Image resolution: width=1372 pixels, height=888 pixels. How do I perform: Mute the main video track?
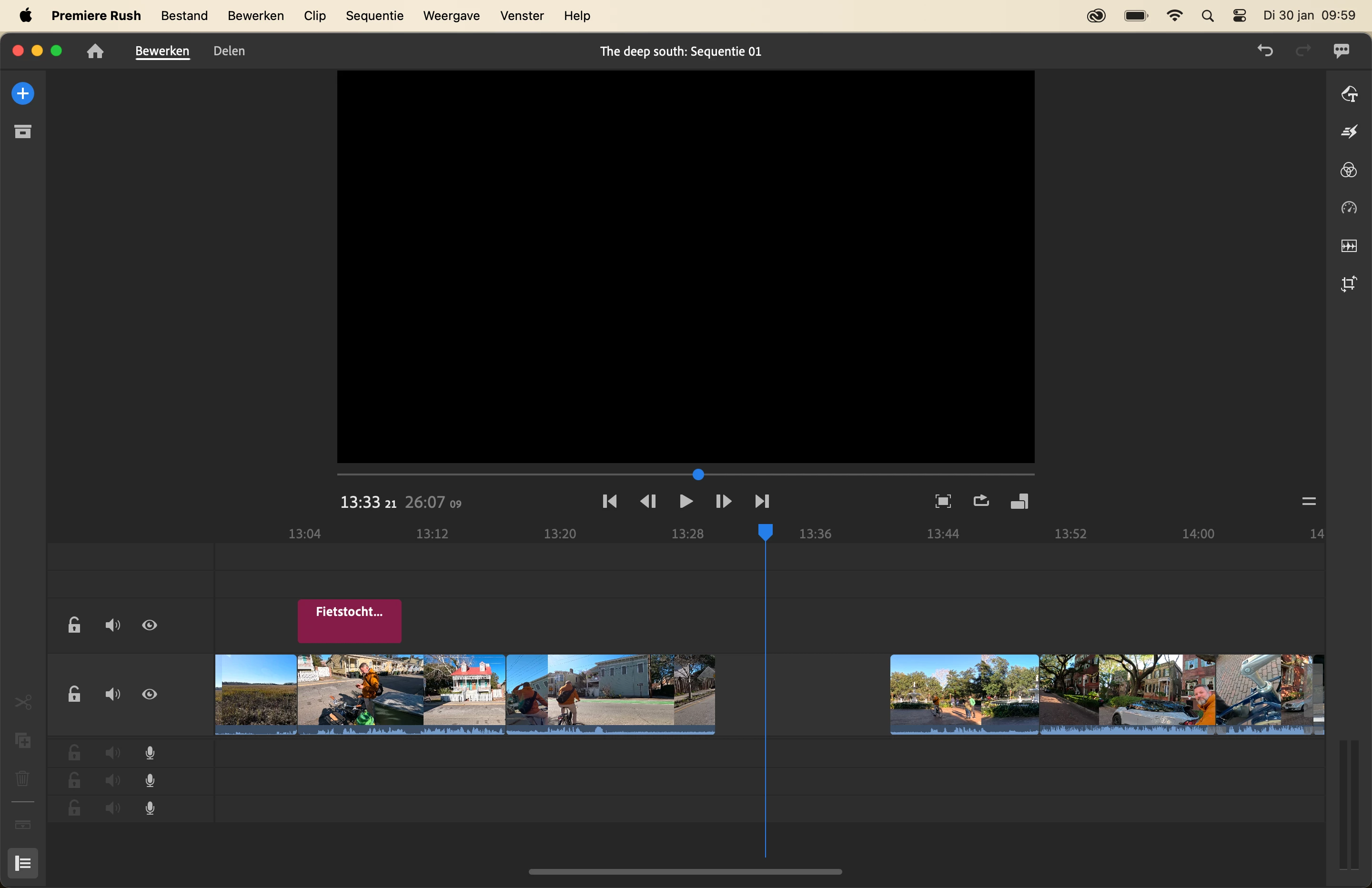(112, 694)
